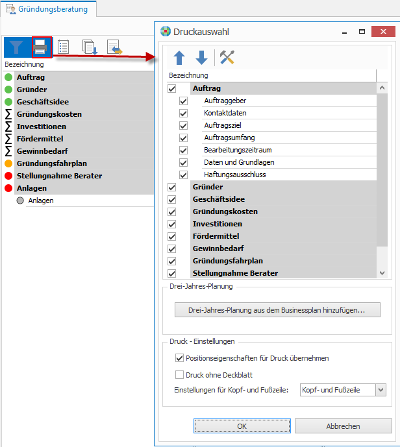Click red status dot beside Stellungnahme Berater
The image size is (400, 447).
pos(8,176)
